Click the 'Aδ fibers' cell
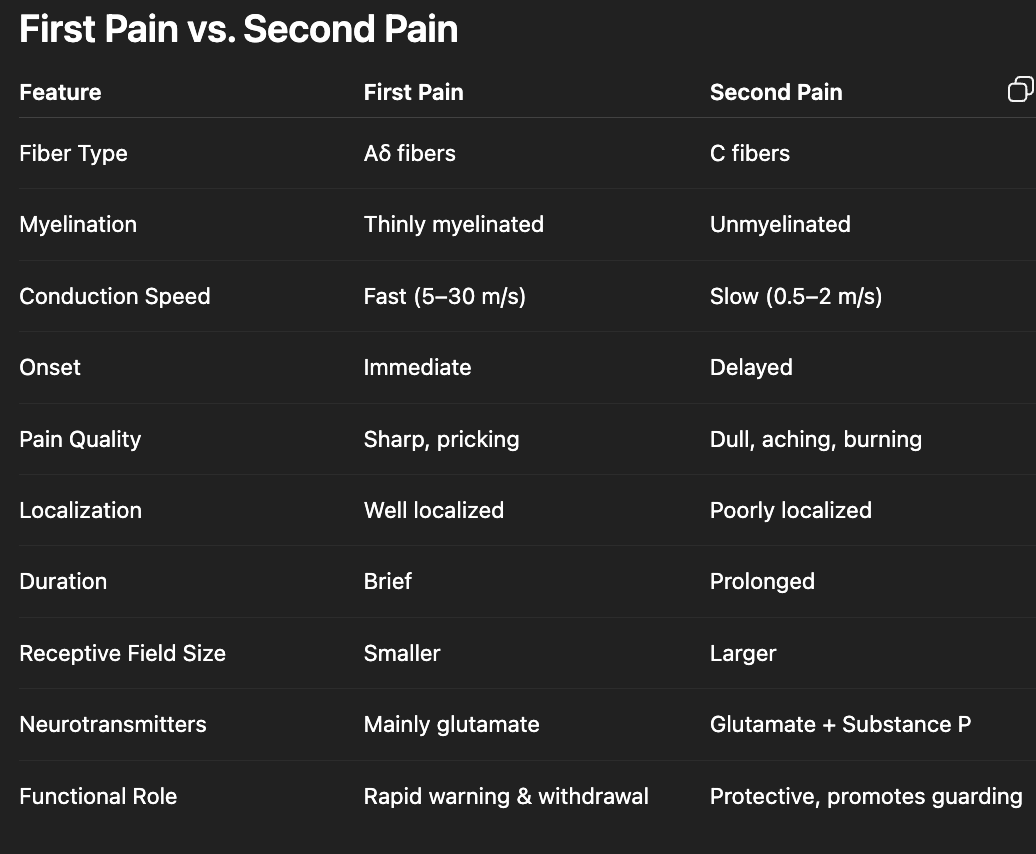 point(409,153)
